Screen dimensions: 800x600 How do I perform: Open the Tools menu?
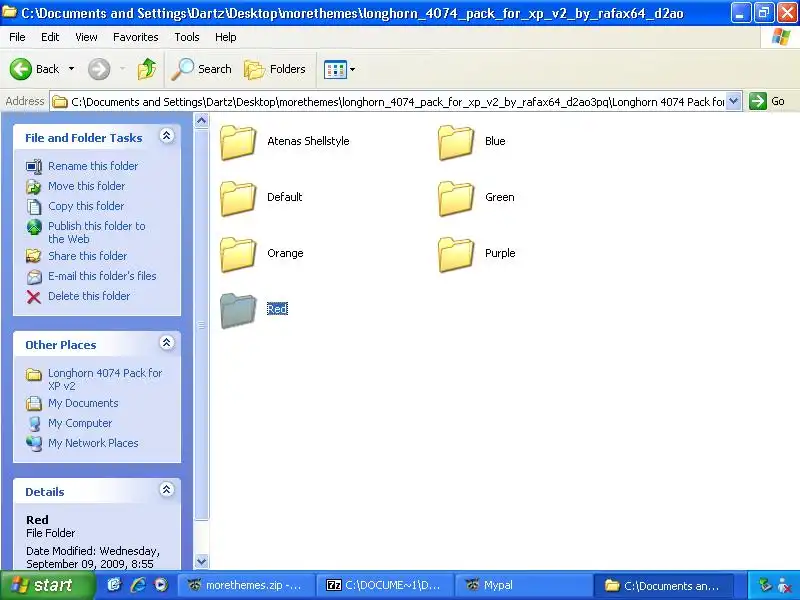pos(187,37)
